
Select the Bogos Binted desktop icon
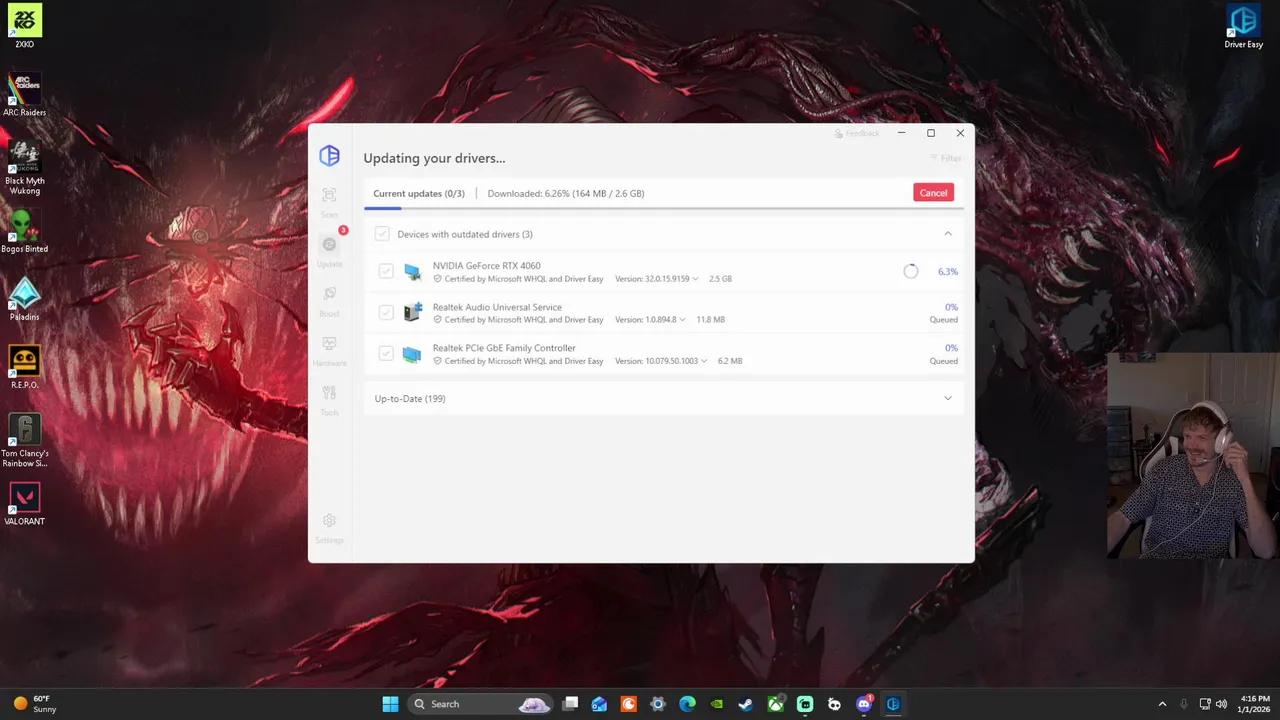24,231
